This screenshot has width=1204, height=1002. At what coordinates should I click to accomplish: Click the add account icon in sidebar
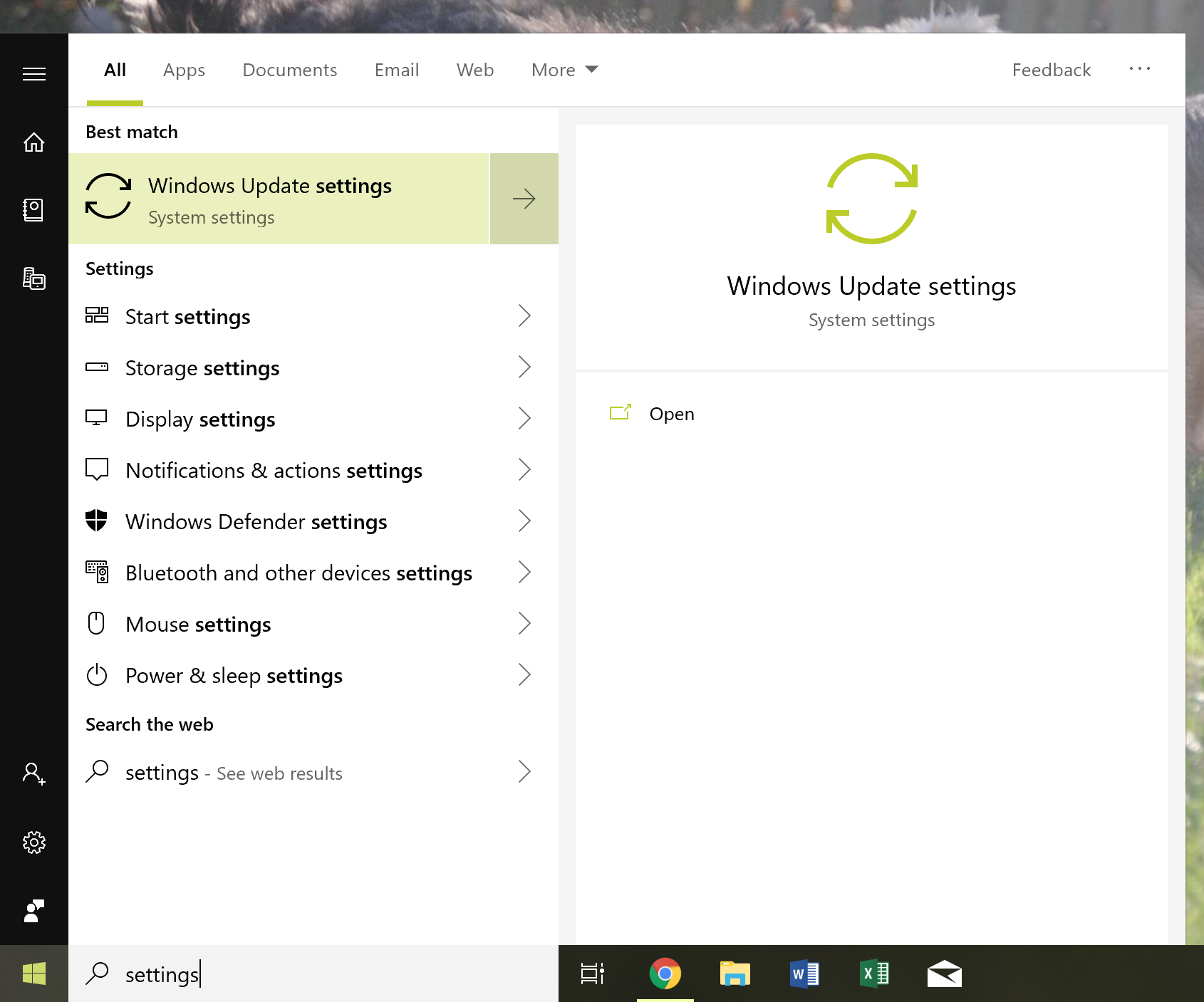pos(34,773)
